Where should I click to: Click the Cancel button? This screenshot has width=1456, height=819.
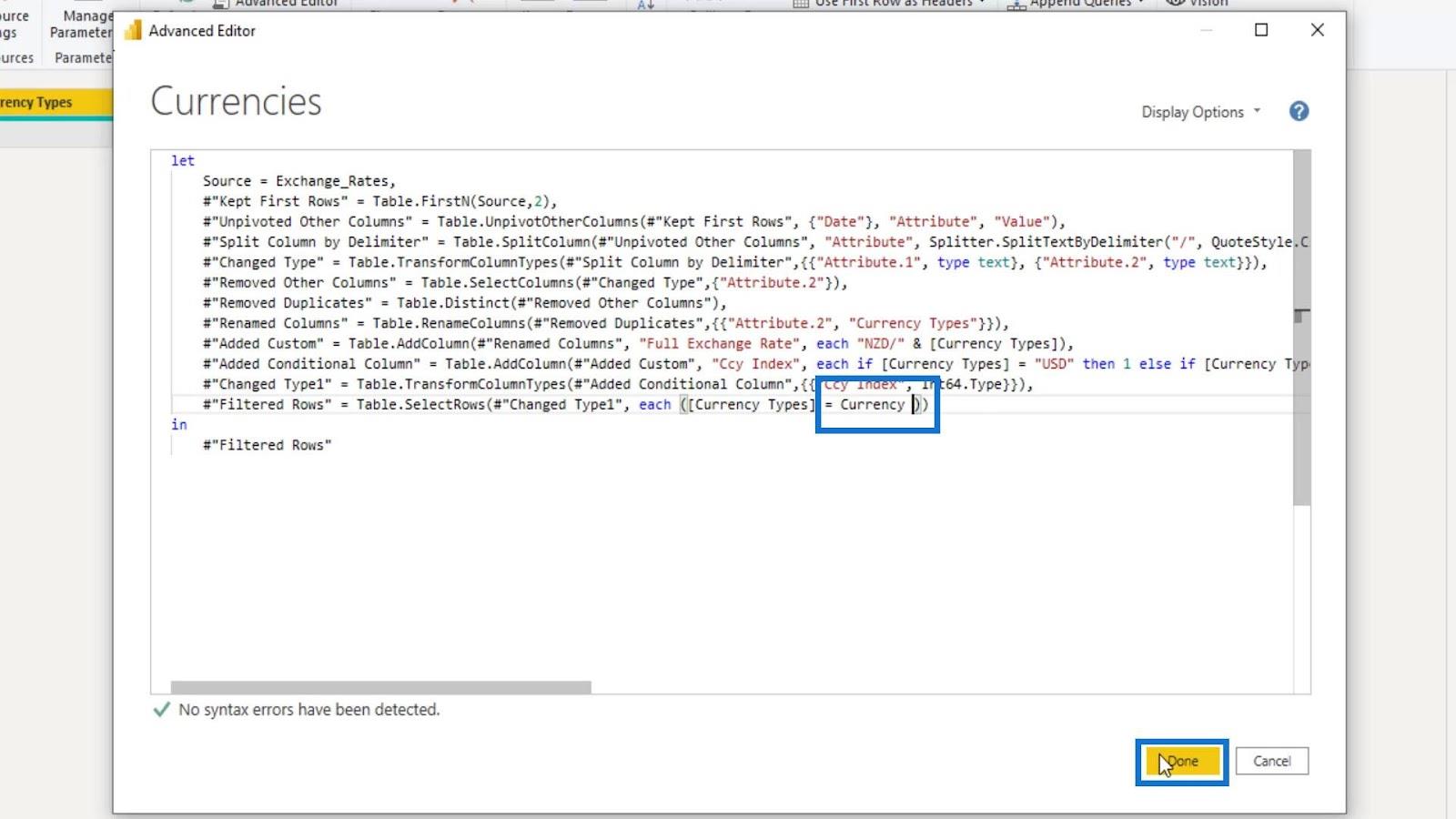[1271, 762]
